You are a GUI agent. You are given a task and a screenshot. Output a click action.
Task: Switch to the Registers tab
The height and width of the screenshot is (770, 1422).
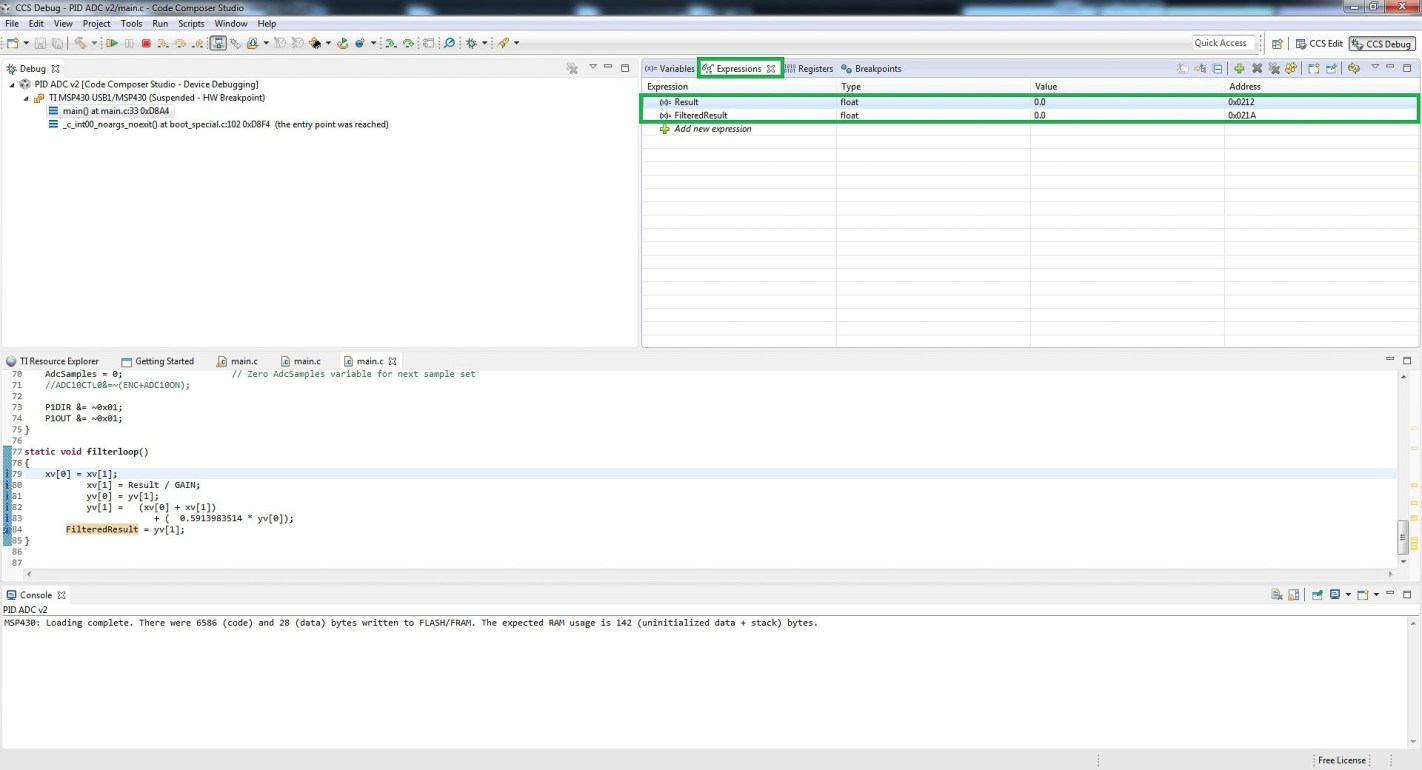818,68
